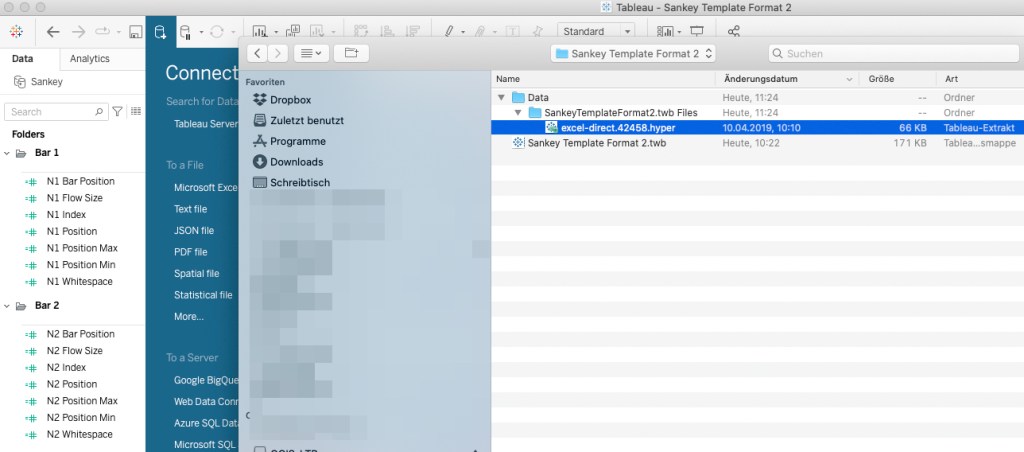Open Dropbox in Favoriten sidebar
This screenshot has width=1024, height=452.
pyautogui.click(x=290, y=100)
